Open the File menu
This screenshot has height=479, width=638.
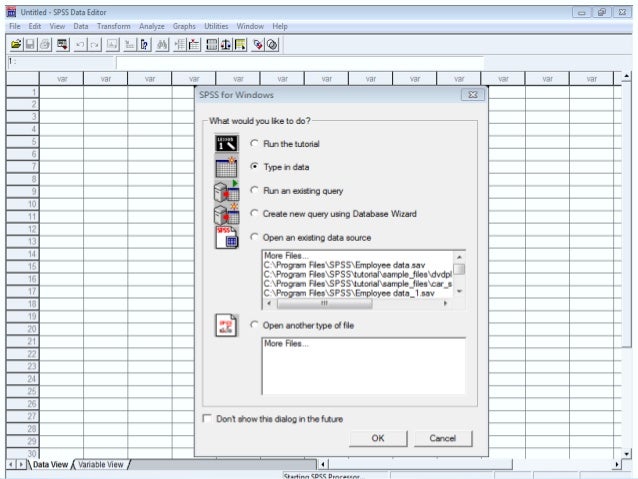coord(15,26)
